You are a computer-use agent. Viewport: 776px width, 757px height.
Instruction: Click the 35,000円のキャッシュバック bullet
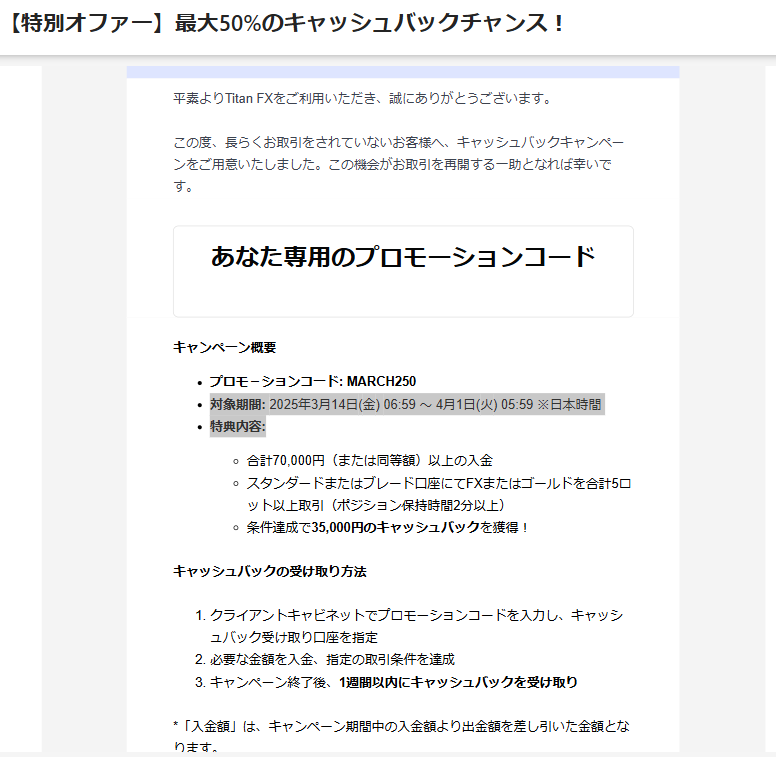pos(388,527)
